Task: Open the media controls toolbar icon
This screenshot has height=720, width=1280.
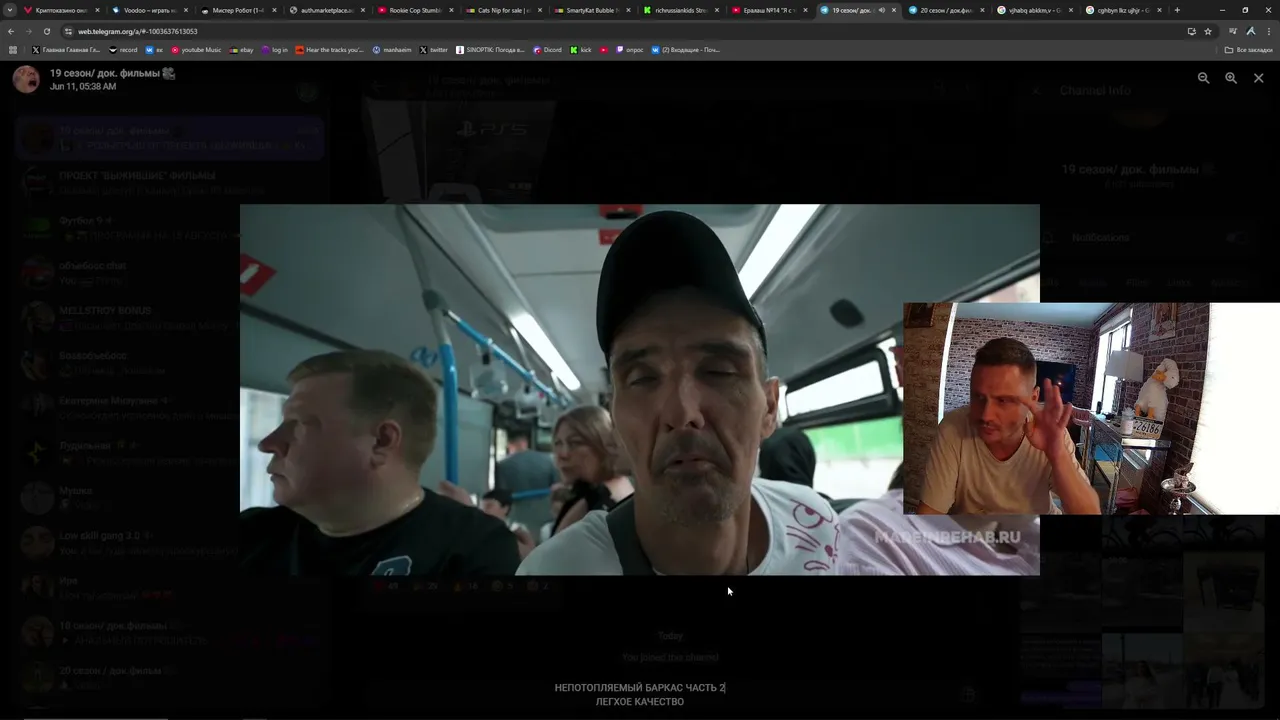Action: pyautogui.click(x=1233, y=31)
